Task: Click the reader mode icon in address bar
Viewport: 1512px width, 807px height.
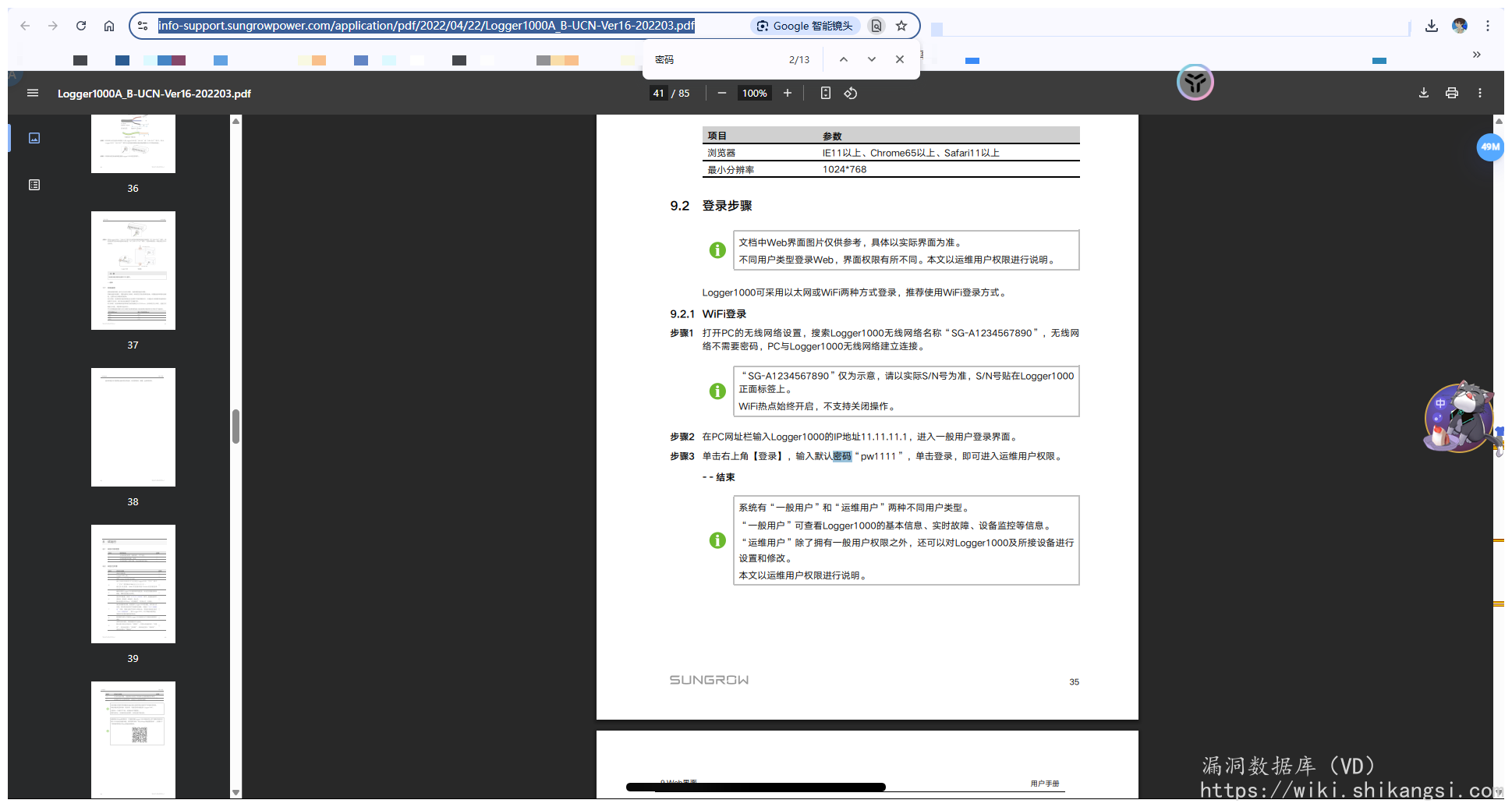Action: point(876,26)
